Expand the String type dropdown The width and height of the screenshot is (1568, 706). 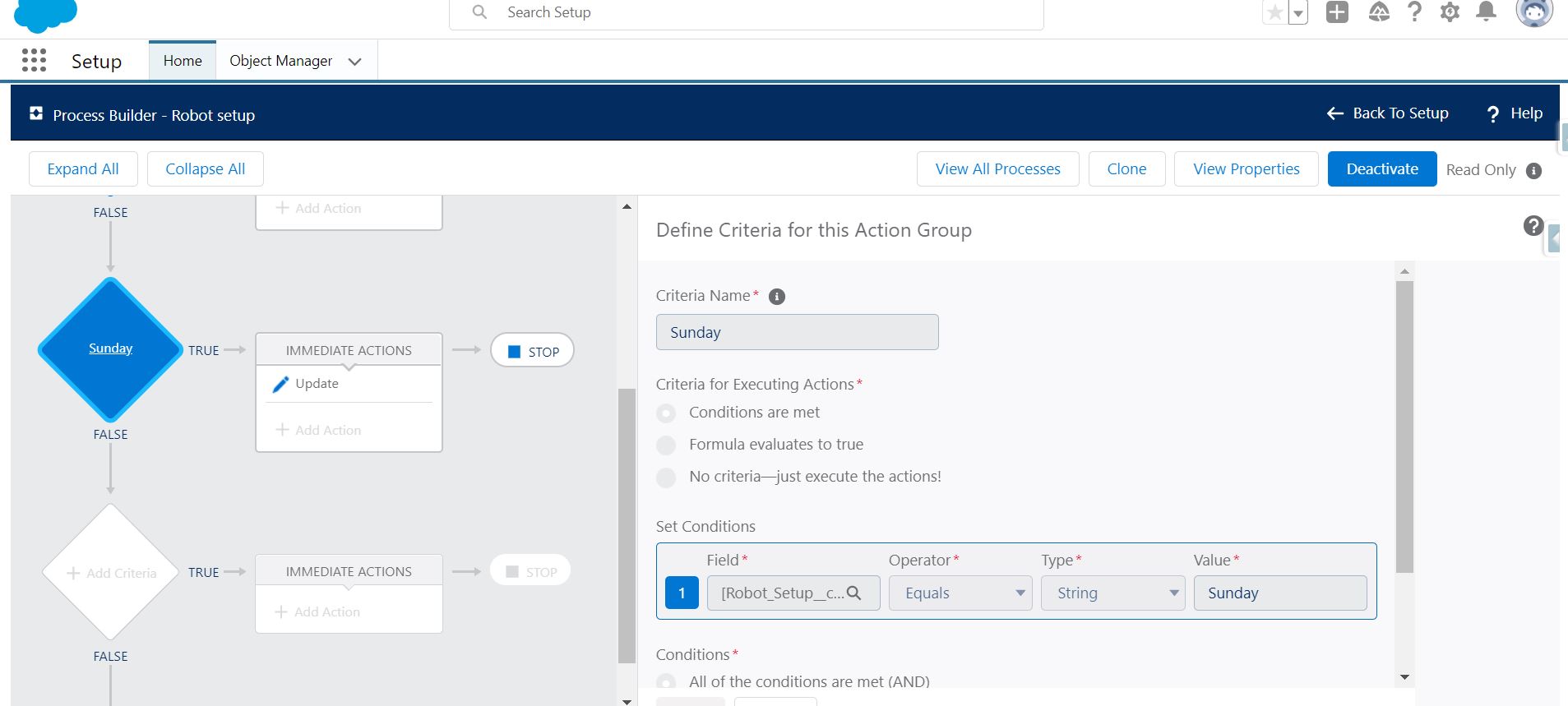tap(1112, 593)
